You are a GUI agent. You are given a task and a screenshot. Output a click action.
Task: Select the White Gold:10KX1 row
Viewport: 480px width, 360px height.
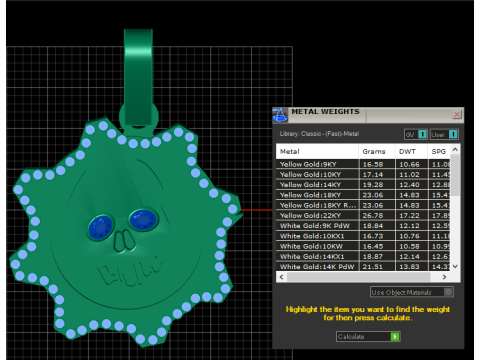363,236
